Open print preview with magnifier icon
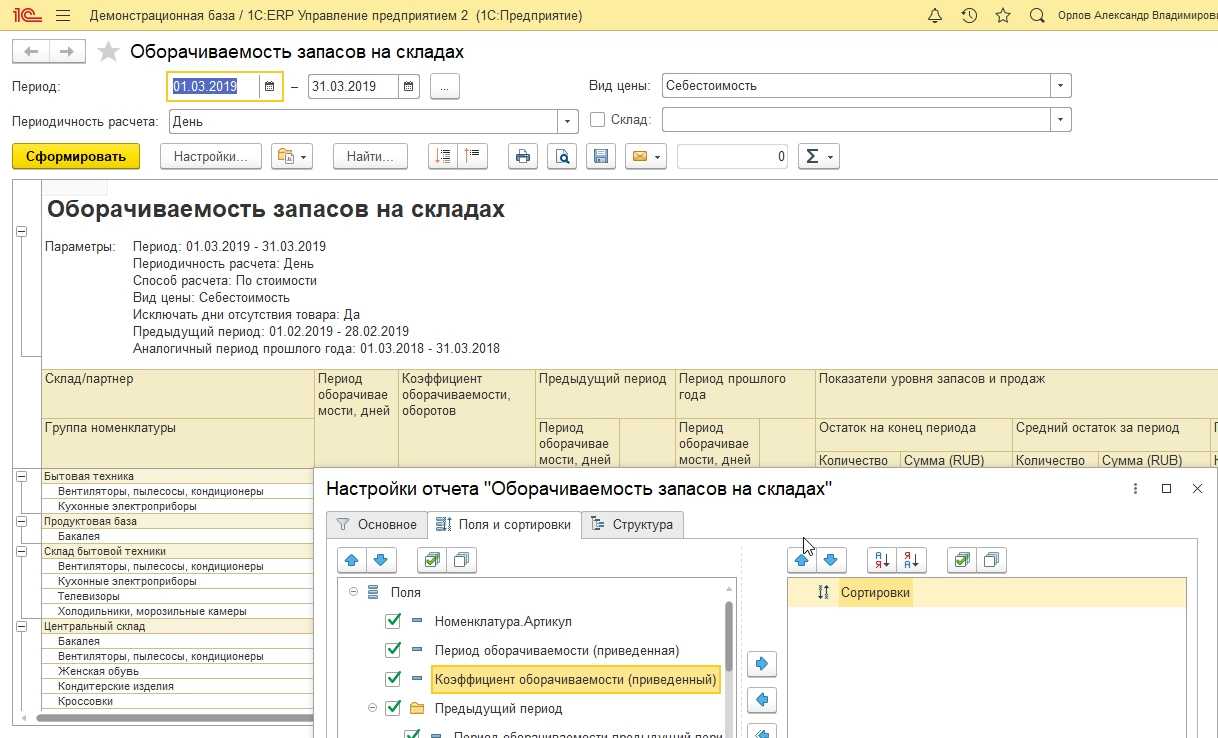The height and width of the screenshot is (738, 1218). tap(561, 156)
